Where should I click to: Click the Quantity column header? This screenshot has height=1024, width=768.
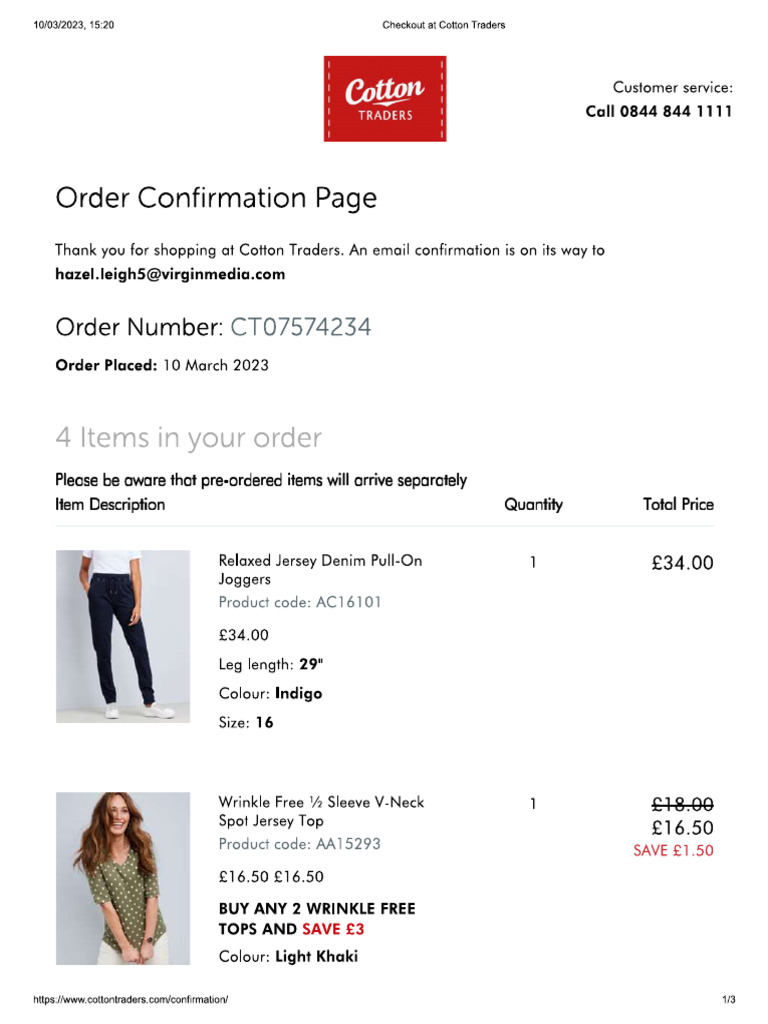(533, 504)
